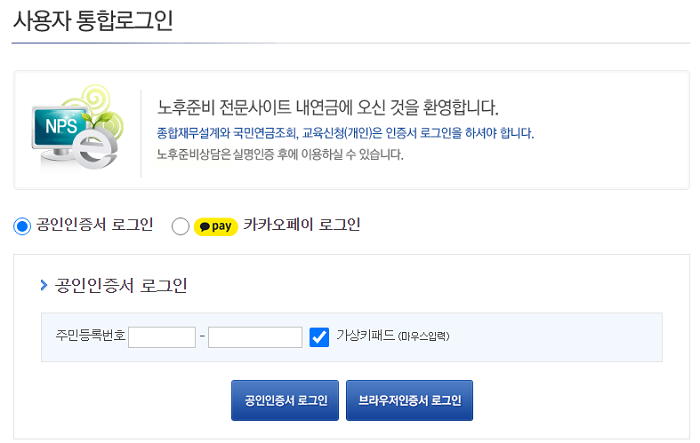
Task: Click the blue 공인인증서 로그인 button
Action: 285,400
